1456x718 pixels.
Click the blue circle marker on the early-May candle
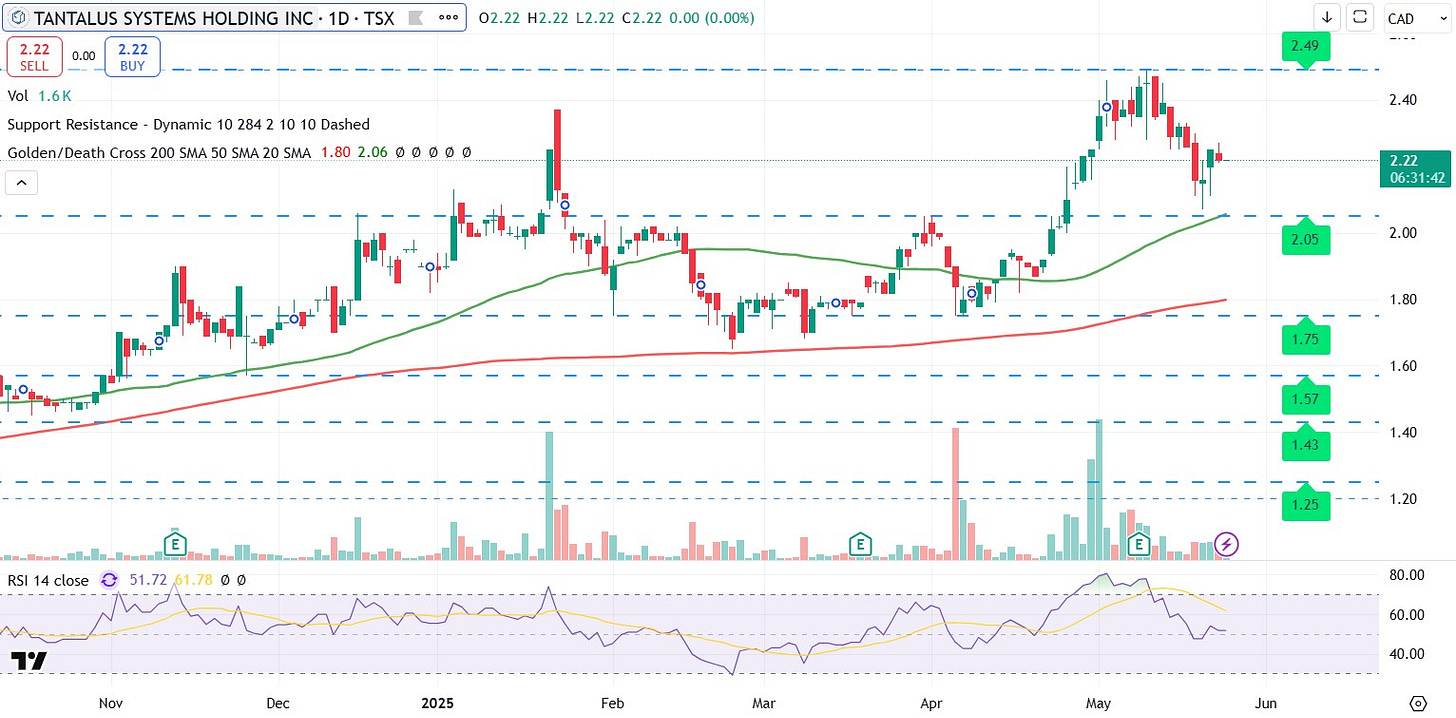1107,107
